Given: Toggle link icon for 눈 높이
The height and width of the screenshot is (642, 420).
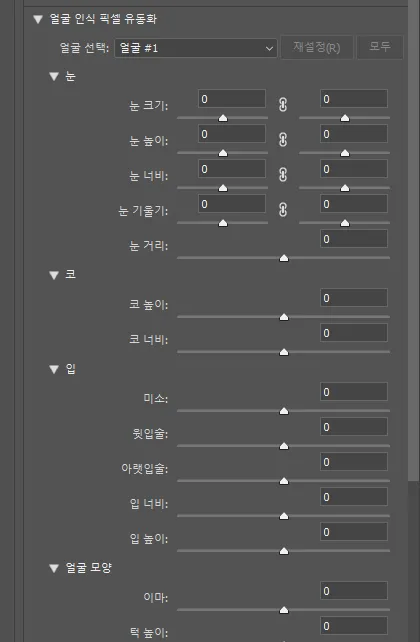Looking at the screenshot, I should [283, 140].
